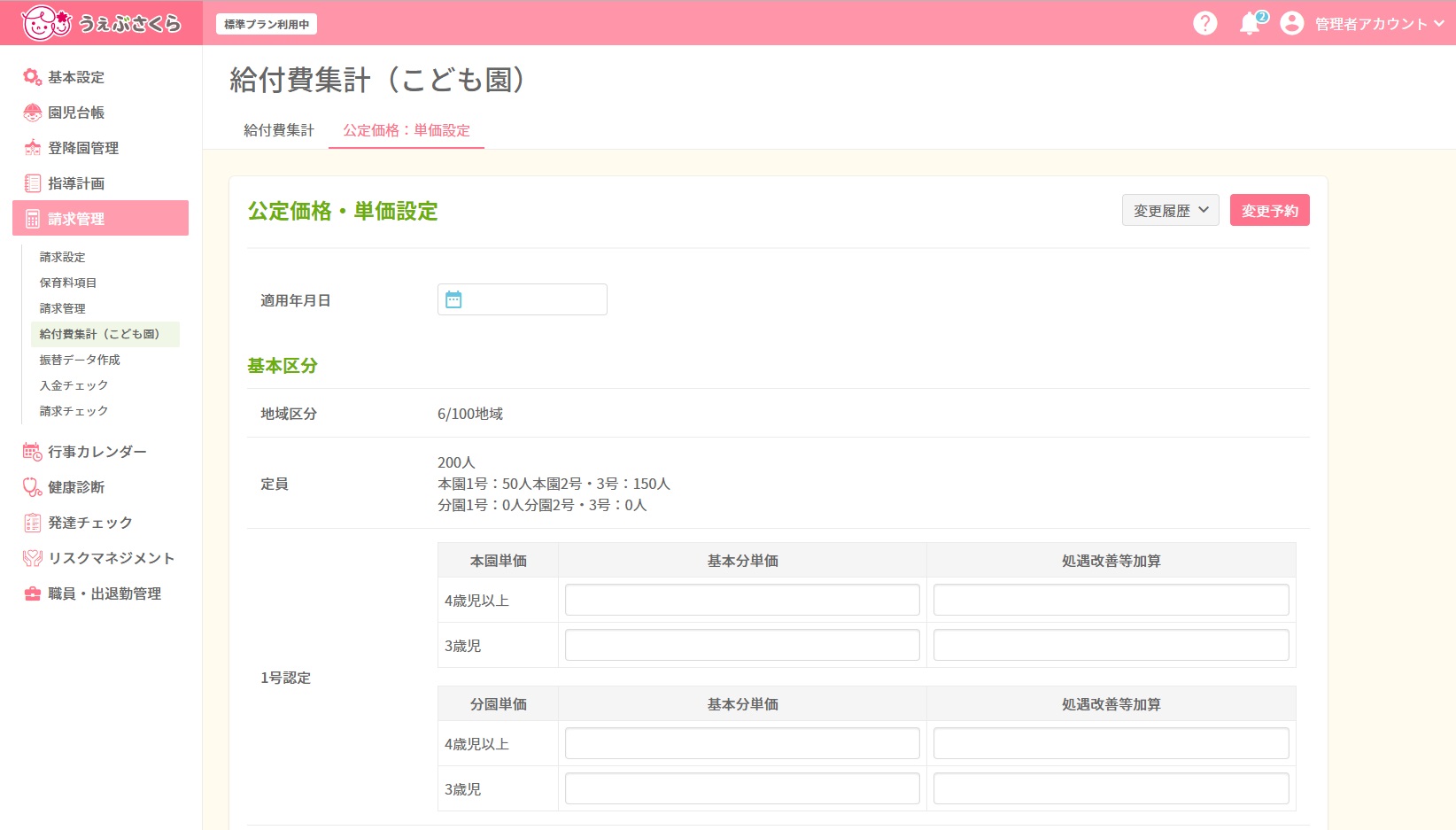Open 職員・出退勤管理 in the sidebar

[x=100, y=593]
